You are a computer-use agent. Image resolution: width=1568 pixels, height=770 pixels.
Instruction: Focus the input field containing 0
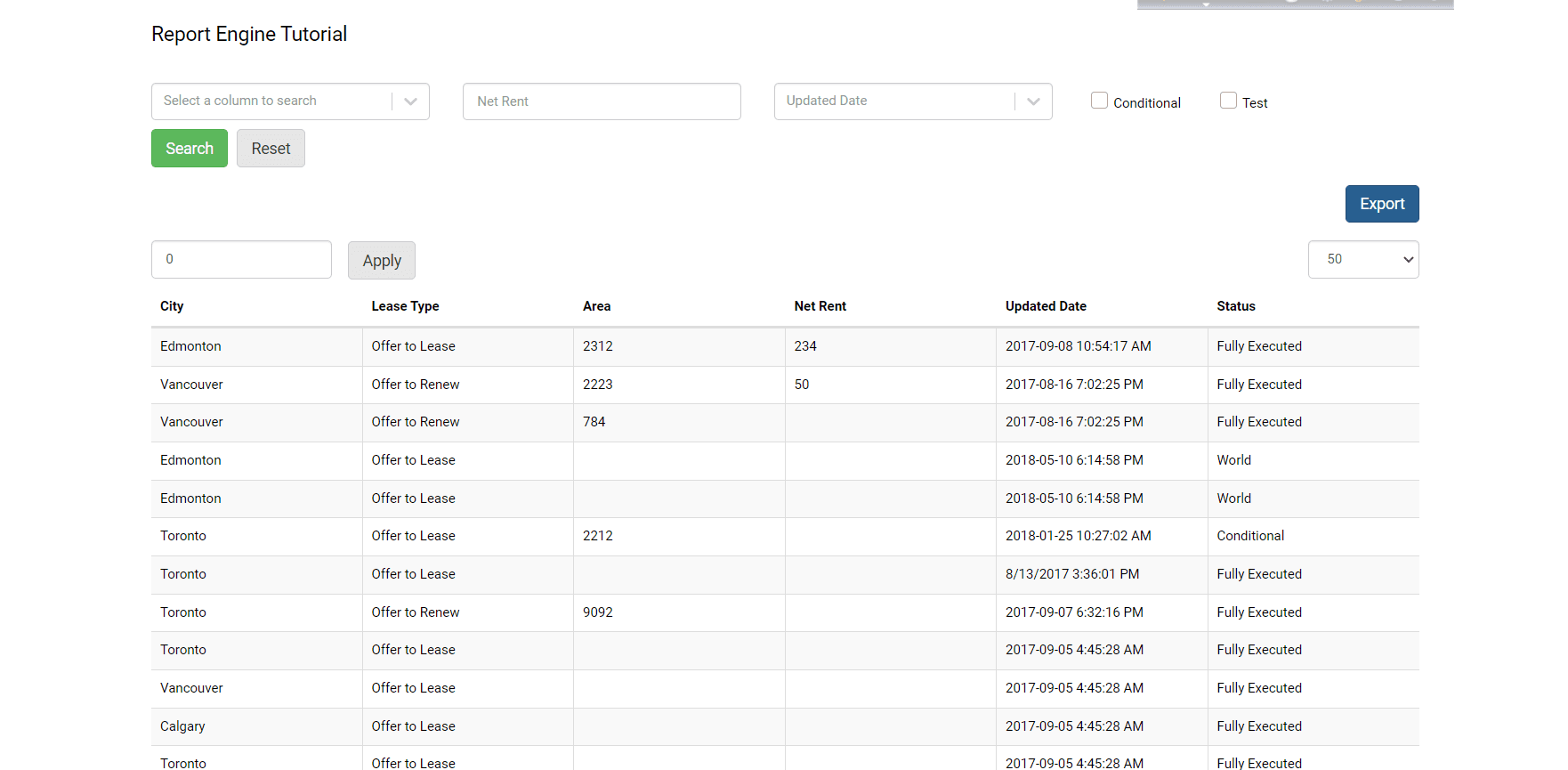pos(241,259)
